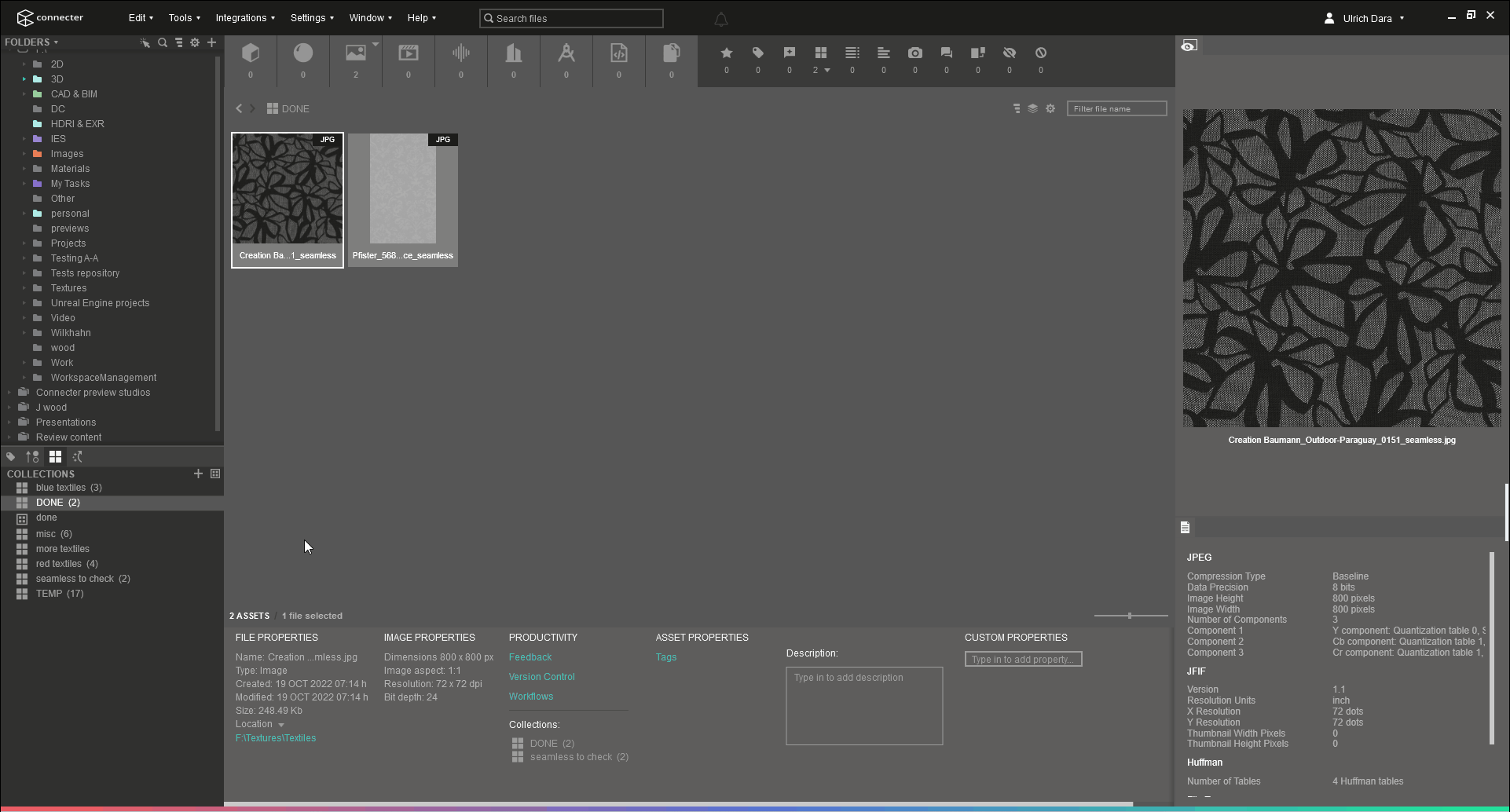Image resolution: width=1510 pixels, height=812 pixels.
Task: Open the Workflows link
Action: coord(531,697)
